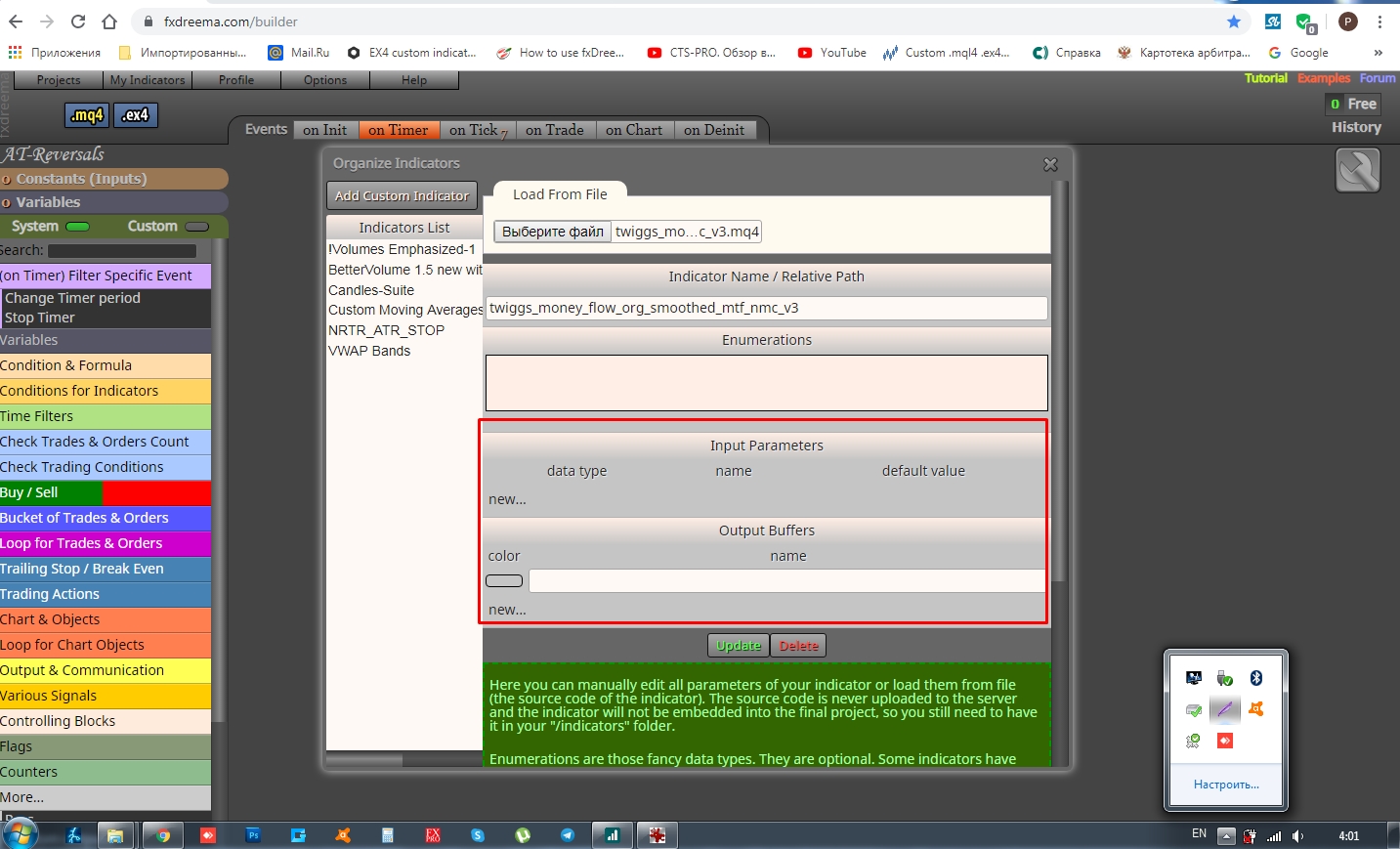Switch to the on Tick events tab
The image size is (1400, 849).
477,130
